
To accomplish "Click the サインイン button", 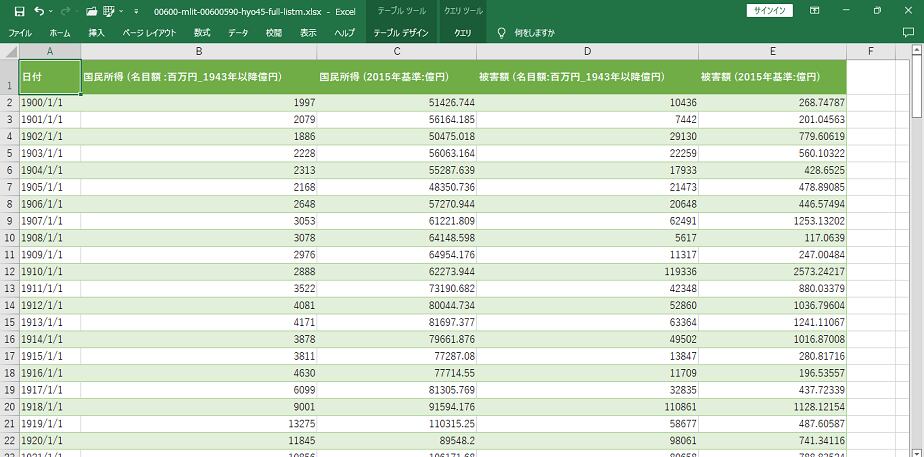I will (769, 11).
